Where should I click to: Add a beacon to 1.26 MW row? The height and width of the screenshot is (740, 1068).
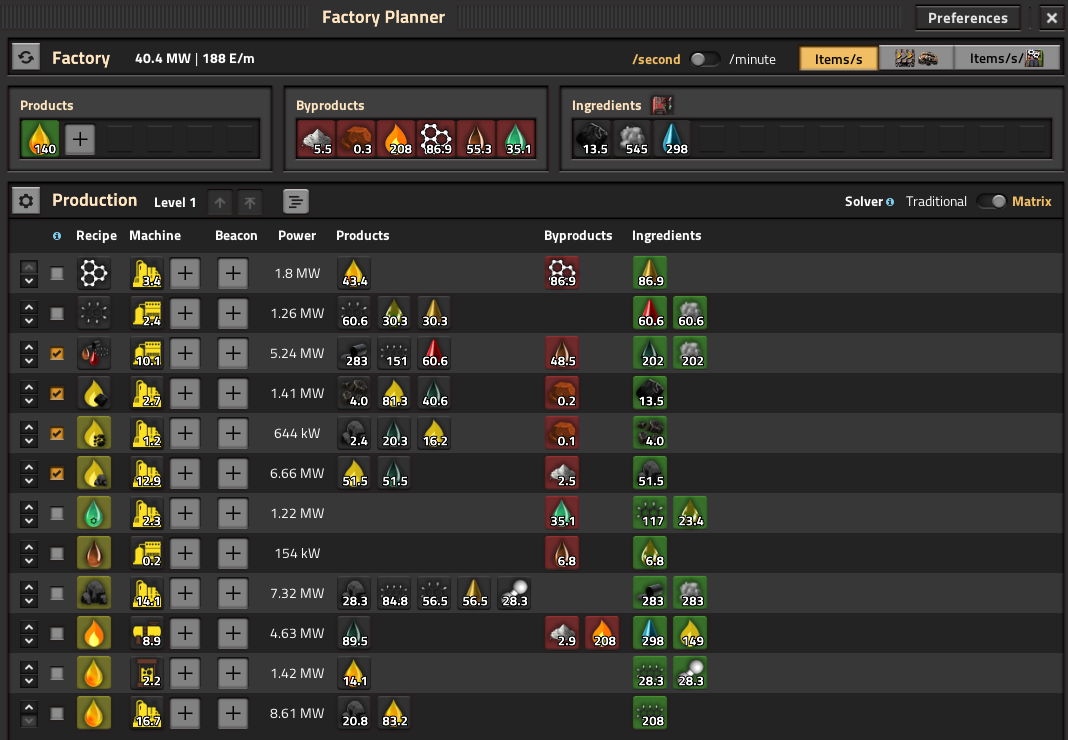[x=233, y=313]
